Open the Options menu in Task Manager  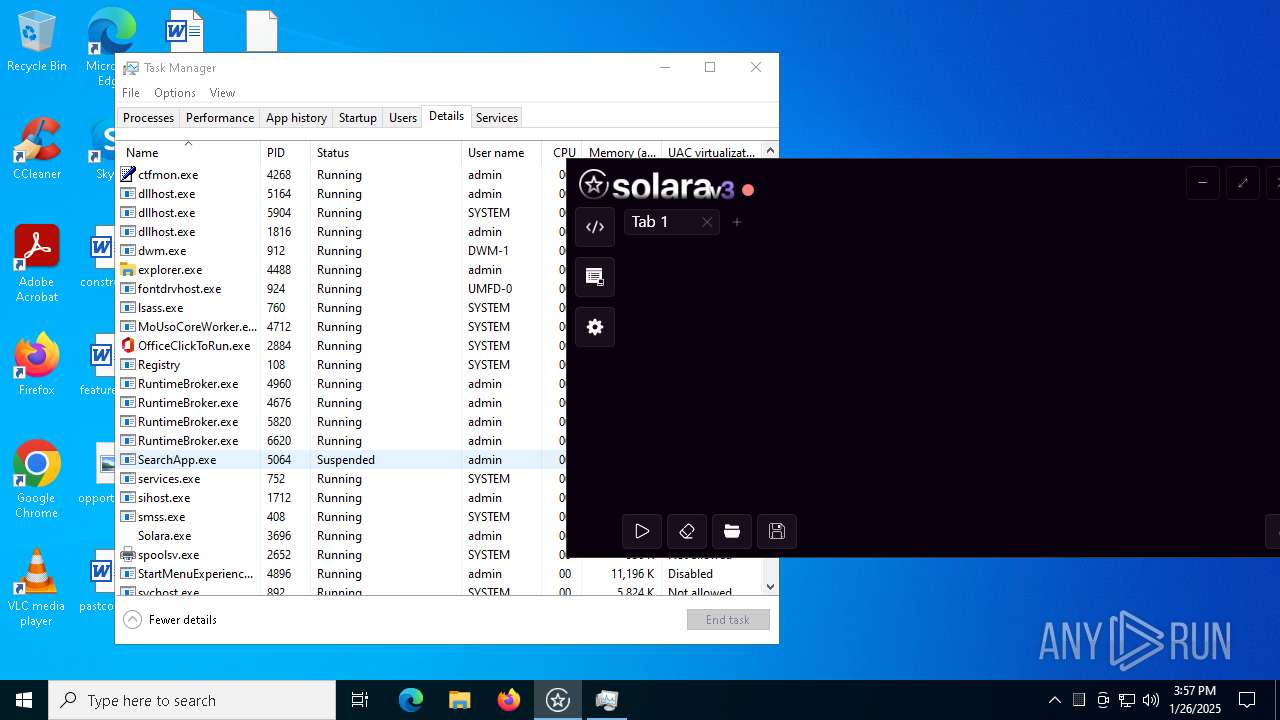click(x=175, y=93)
